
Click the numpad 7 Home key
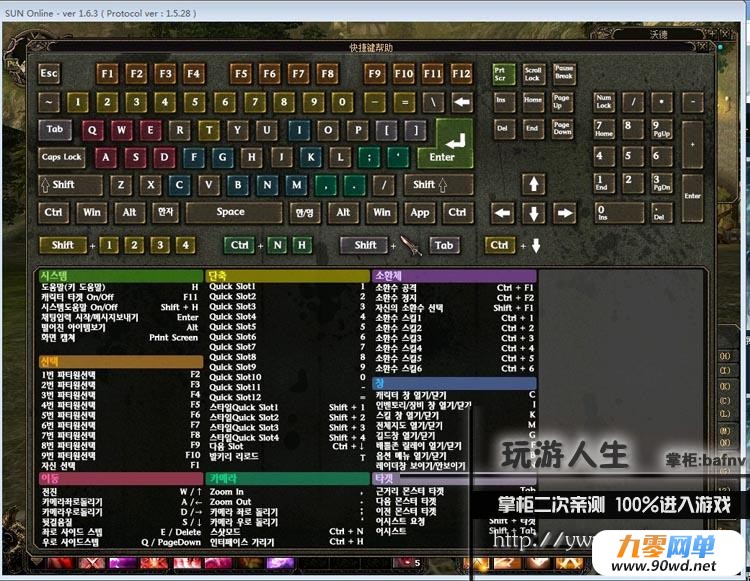pyautogui.click(x=604, y=130)
